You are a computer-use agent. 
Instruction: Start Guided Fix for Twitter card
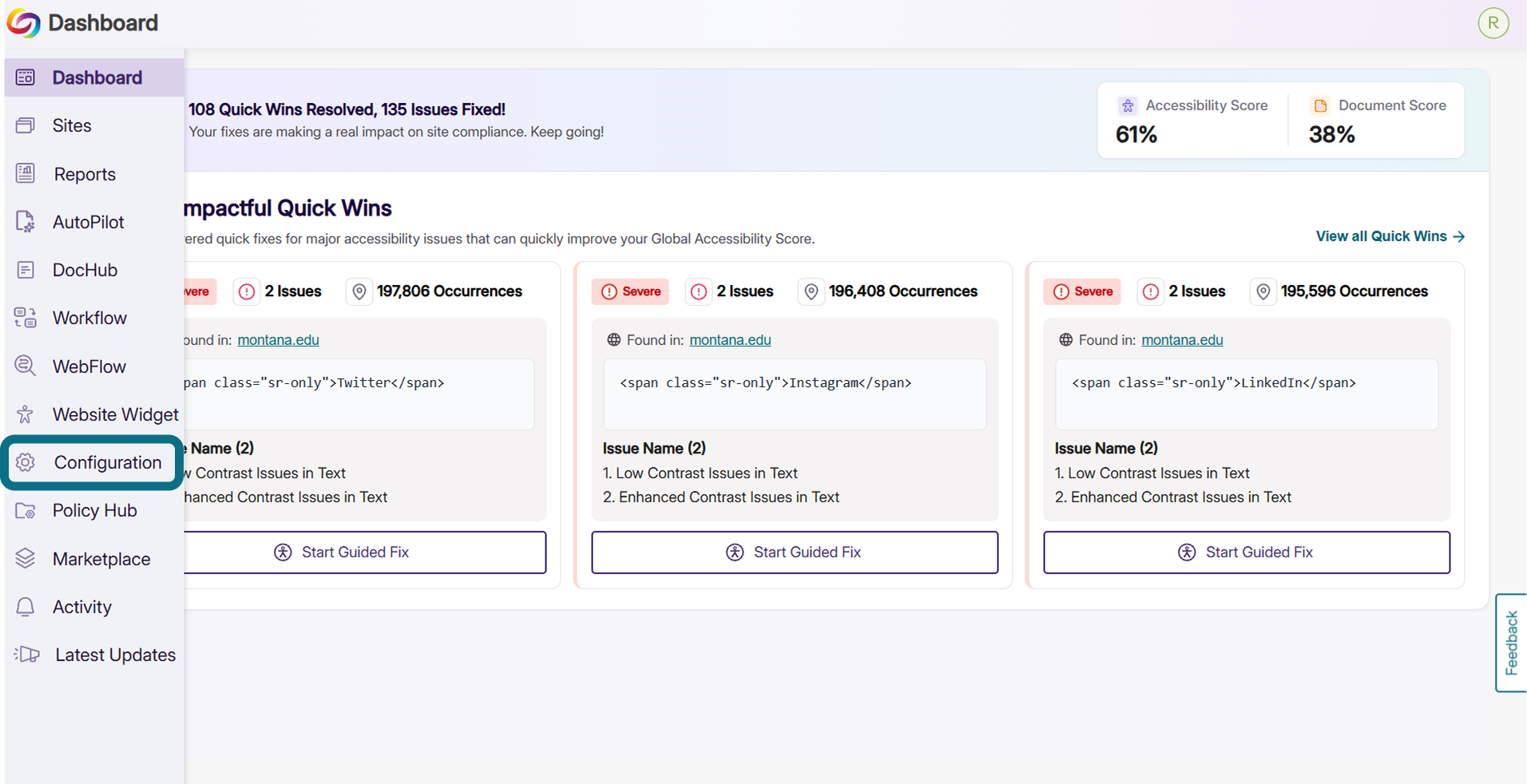coord(365,552)
